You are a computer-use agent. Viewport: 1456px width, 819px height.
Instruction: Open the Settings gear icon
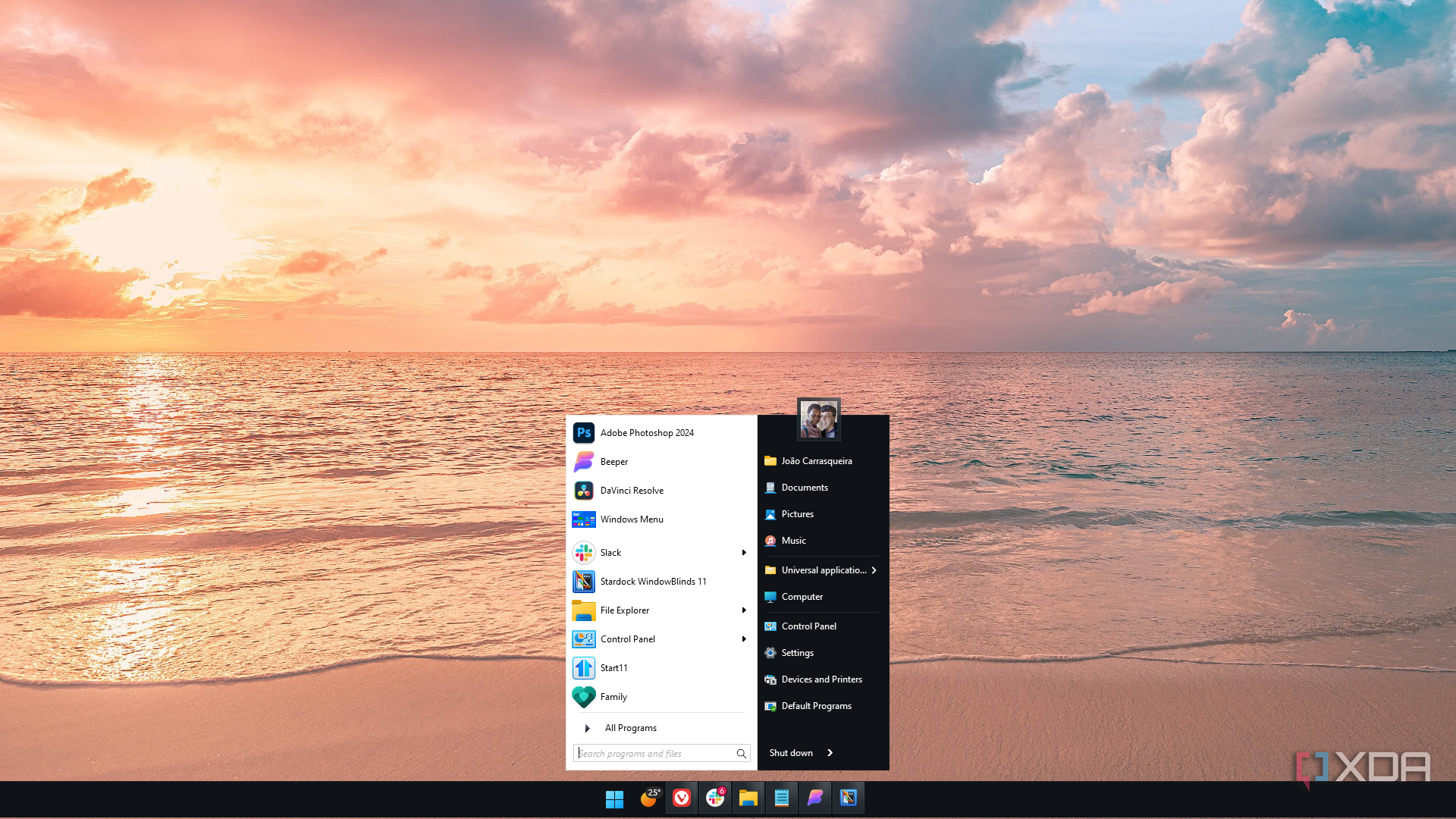coord(770,653)
